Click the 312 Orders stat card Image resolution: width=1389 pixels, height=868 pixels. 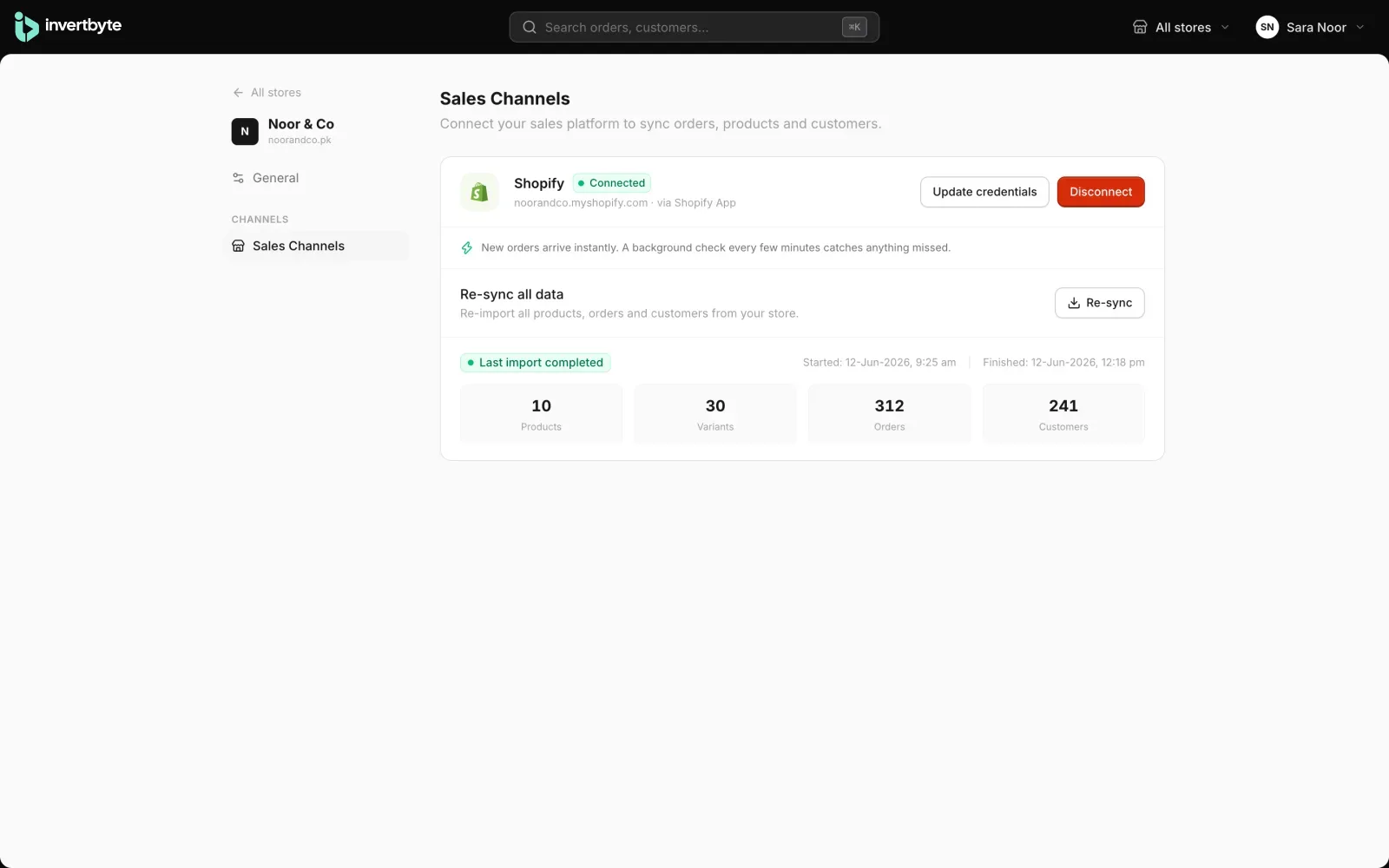pyautogui.click(x=889, y=414)
